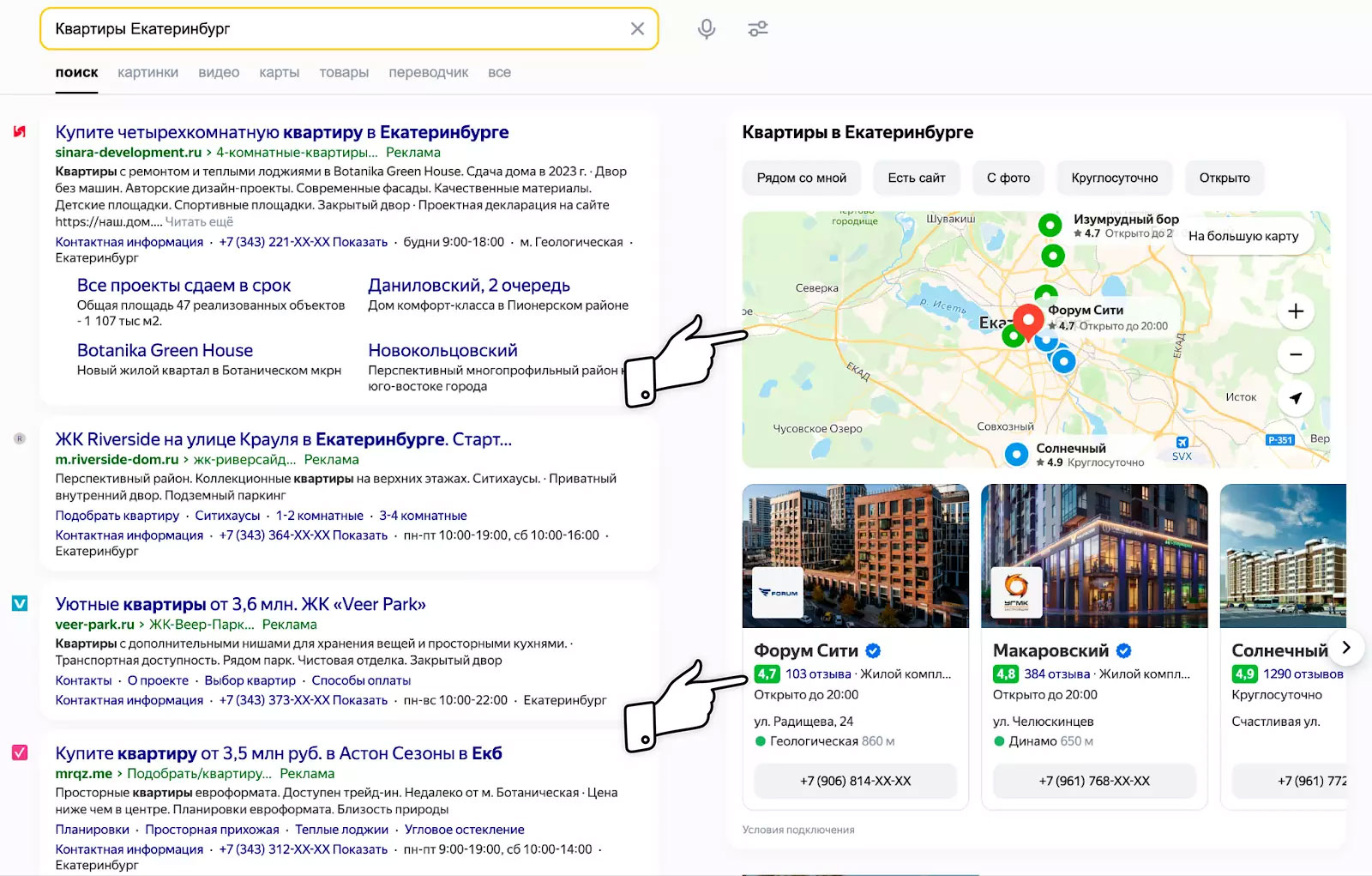Click the Riverside result favicon
This screenshot has width=1372, height=876.
20,438
